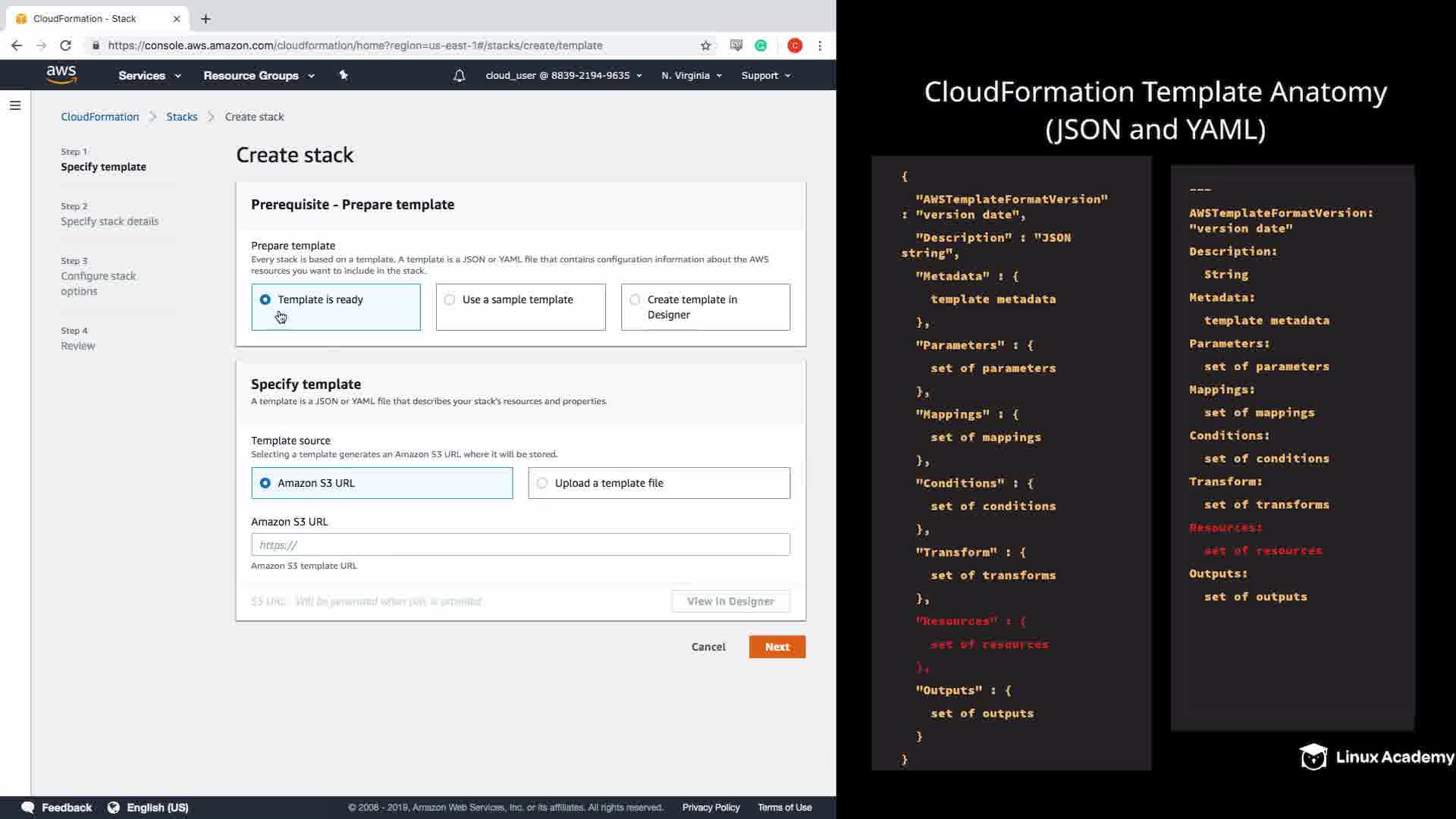Image resolution: width=1456 pixels, height=819 pixels.
Task: Click the Amazon S3 URL input field
Action: (520, 544)
